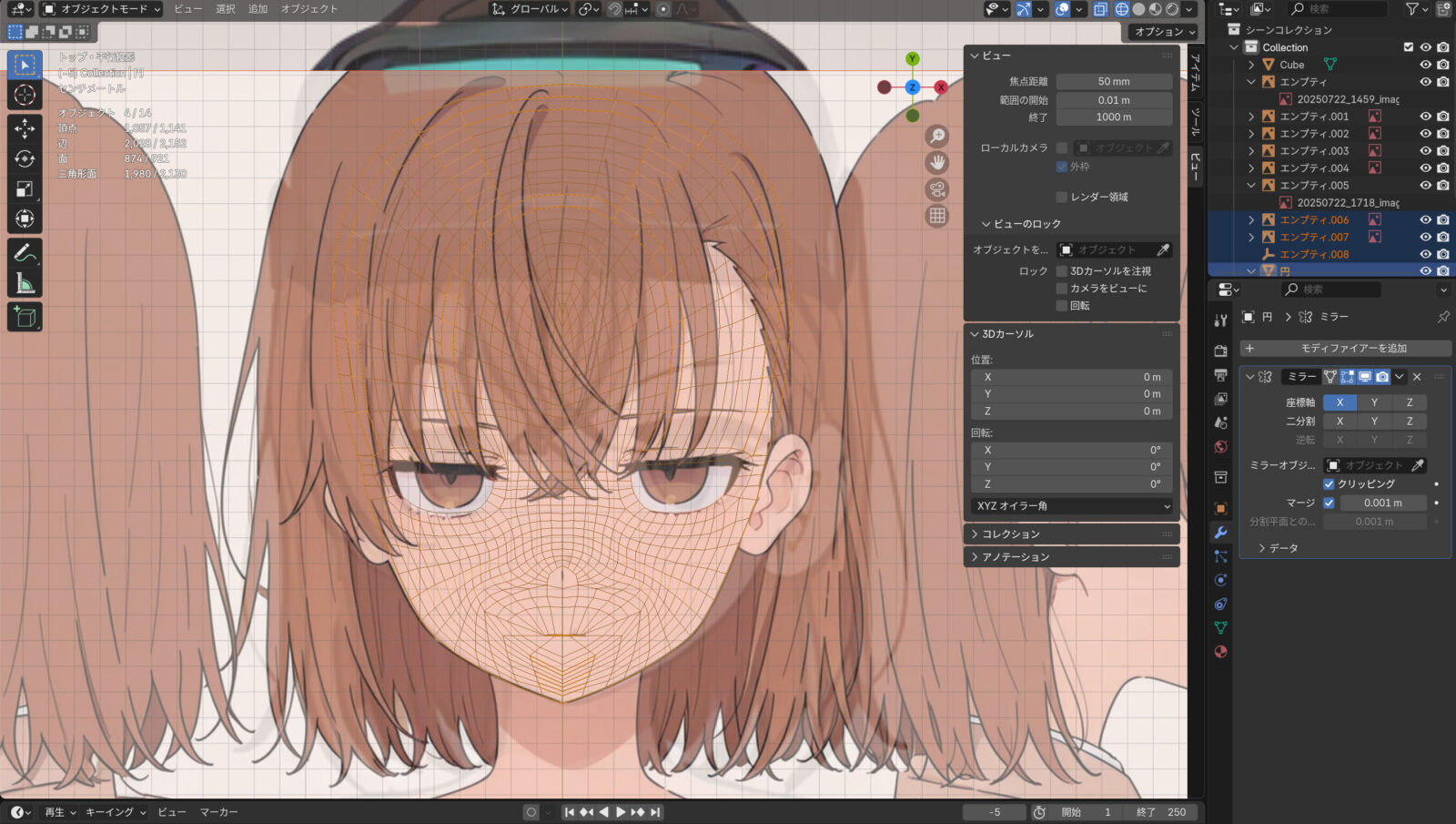Select the Annotate pencil tool
This screenshot has height=824, width=1456.
pyautogui.click(x=25, y=252)
